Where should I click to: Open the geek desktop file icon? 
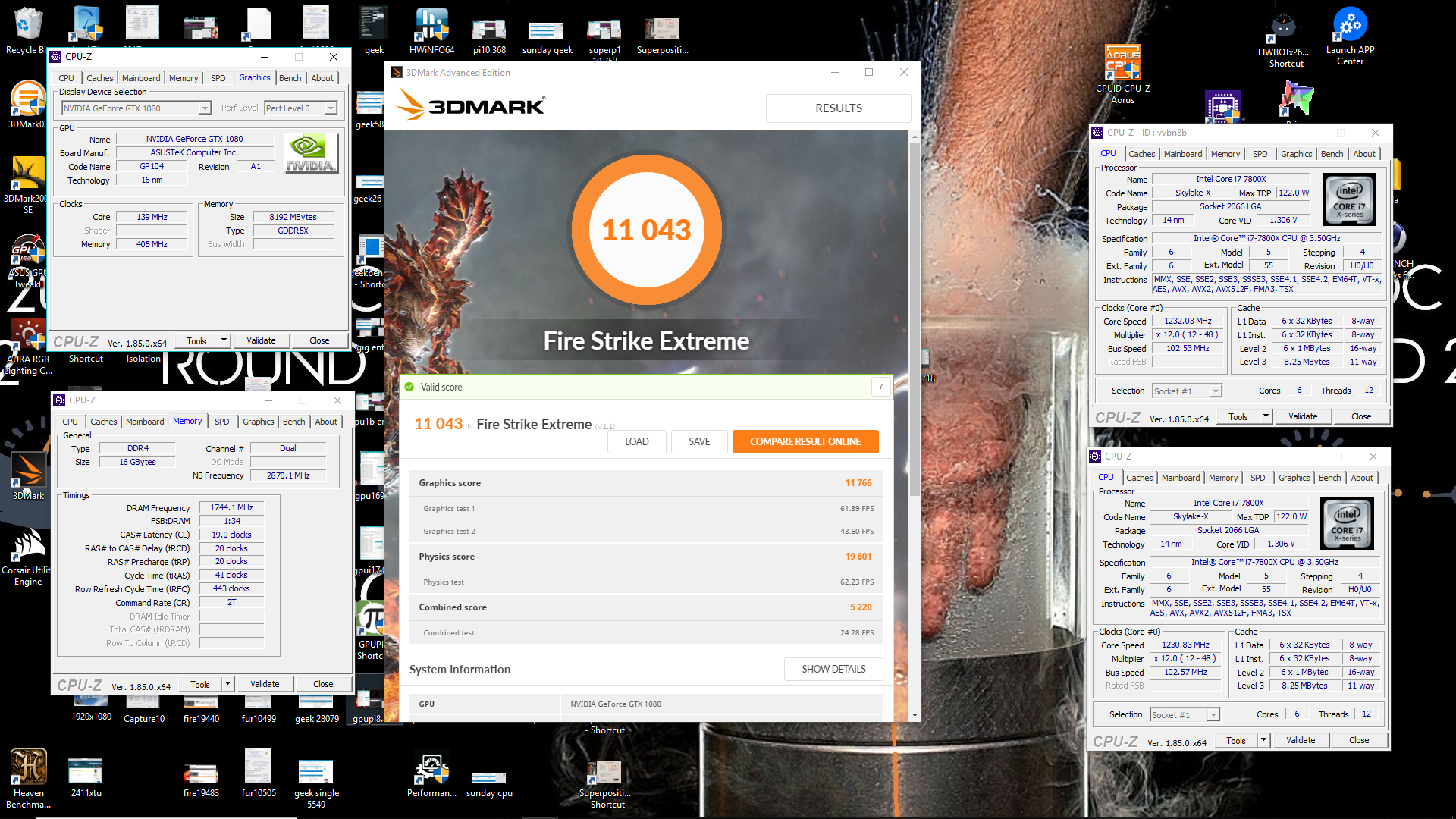pos(374,31)
